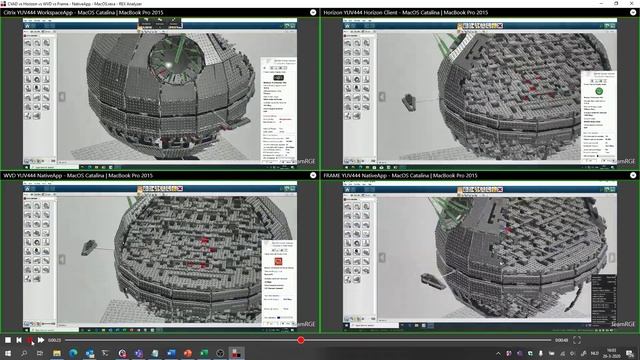Open the taskbar clock and date
Image resolution: width=640 pixels, height=360 pixels.
point(611,353)
